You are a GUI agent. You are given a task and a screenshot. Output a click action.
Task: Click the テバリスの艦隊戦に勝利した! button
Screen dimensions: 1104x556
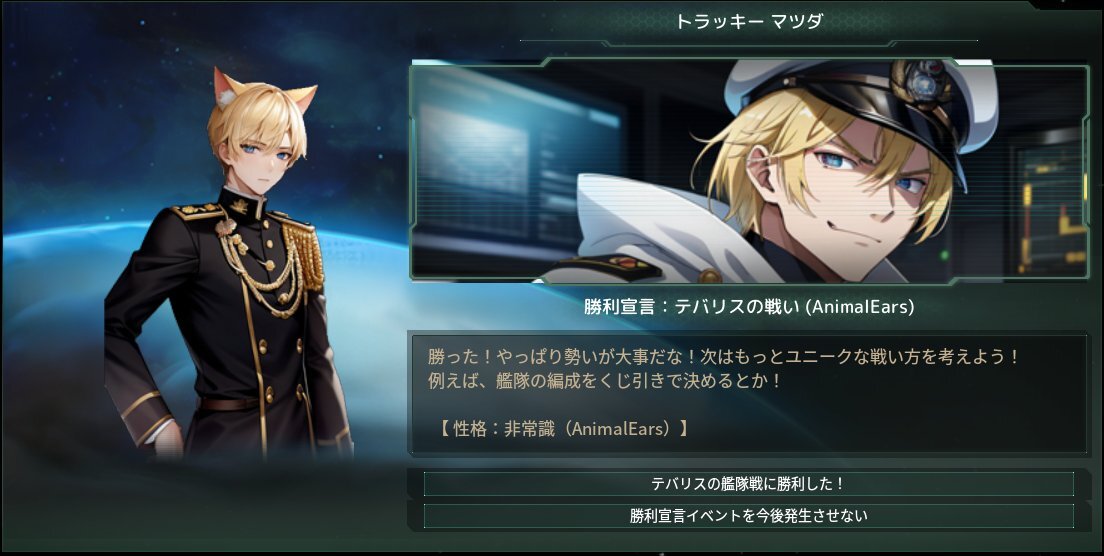748,484
